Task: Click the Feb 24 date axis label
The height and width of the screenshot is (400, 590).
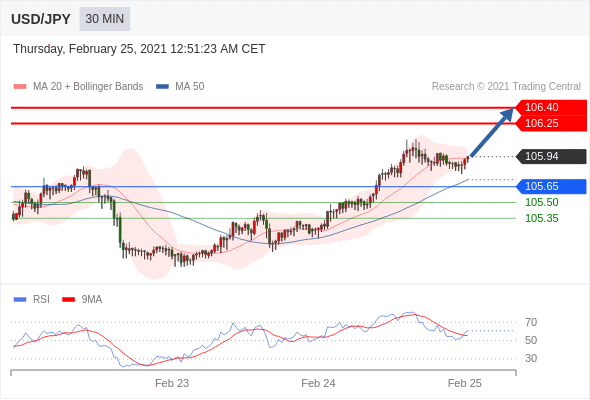Action: tap(318, 383)
